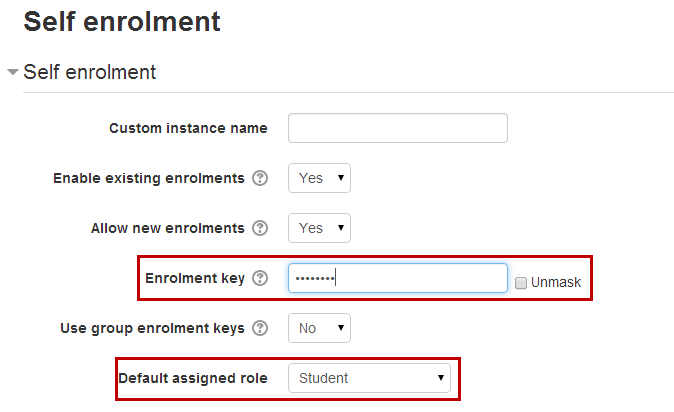
Task: Focus the Custom instance name field
Action: click(397, 128)
